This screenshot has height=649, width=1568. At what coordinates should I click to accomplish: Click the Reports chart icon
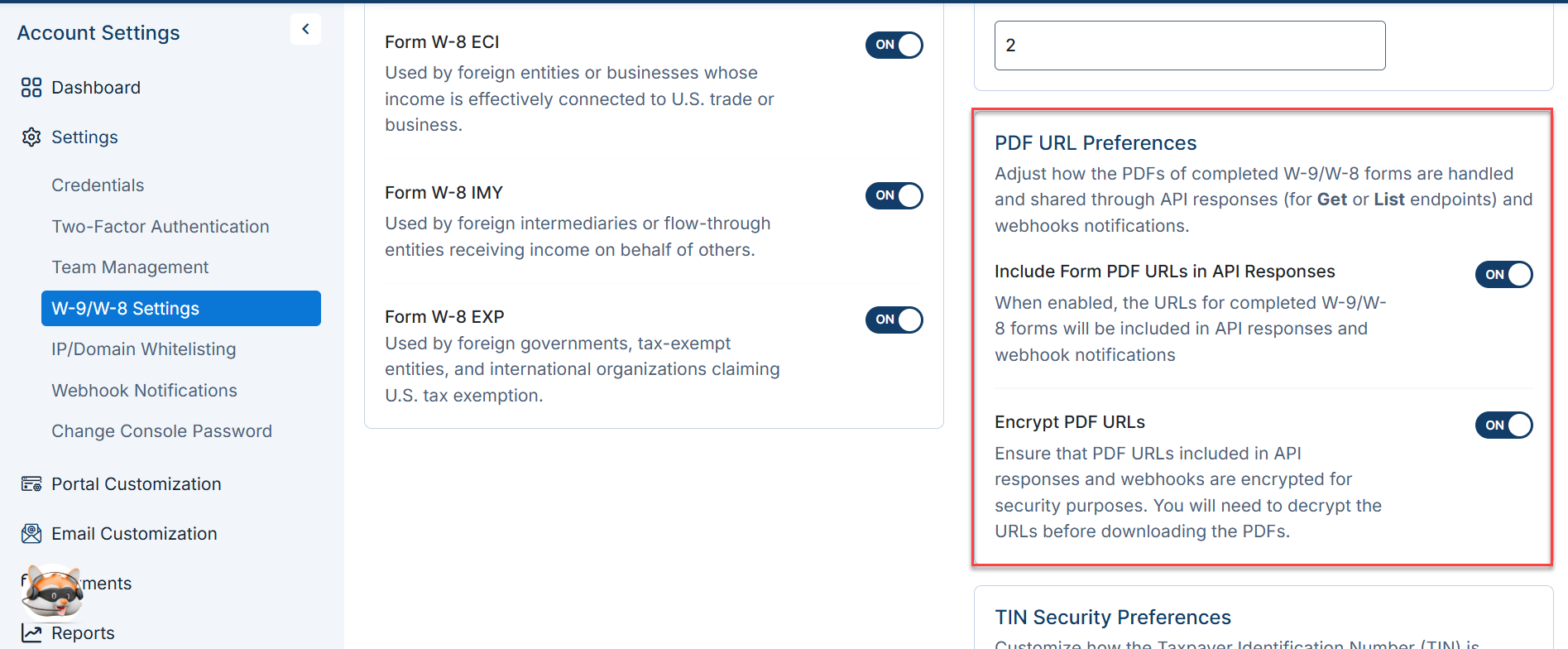click(x=31, y=633)
